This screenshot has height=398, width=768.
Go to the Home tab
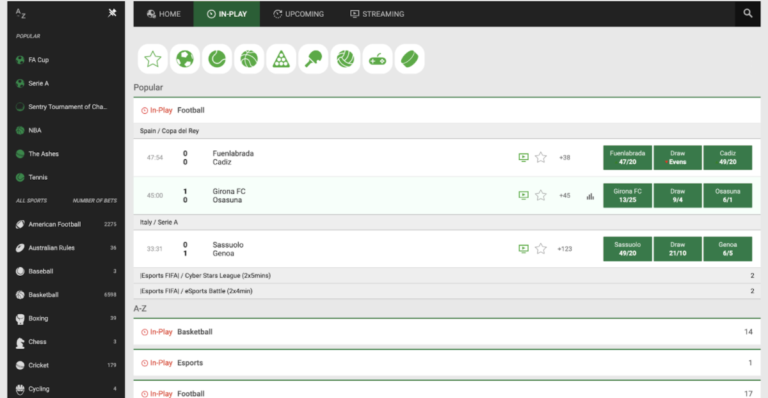tap(164, 14)
